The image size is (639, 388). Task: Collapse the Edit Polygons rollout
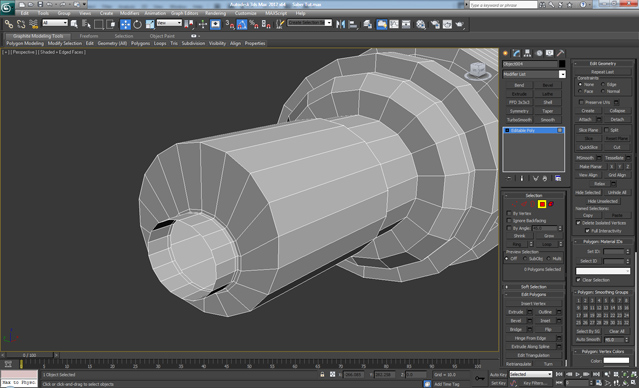tap(533, 294)
